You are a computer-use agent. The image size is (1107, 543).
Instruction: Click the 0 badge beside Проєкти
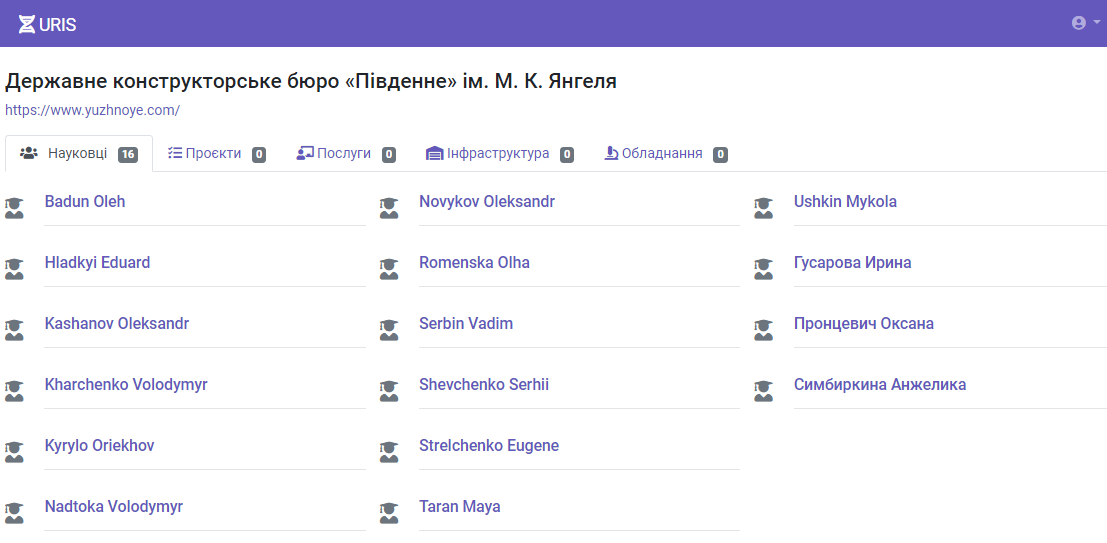(x=259, y=155)
